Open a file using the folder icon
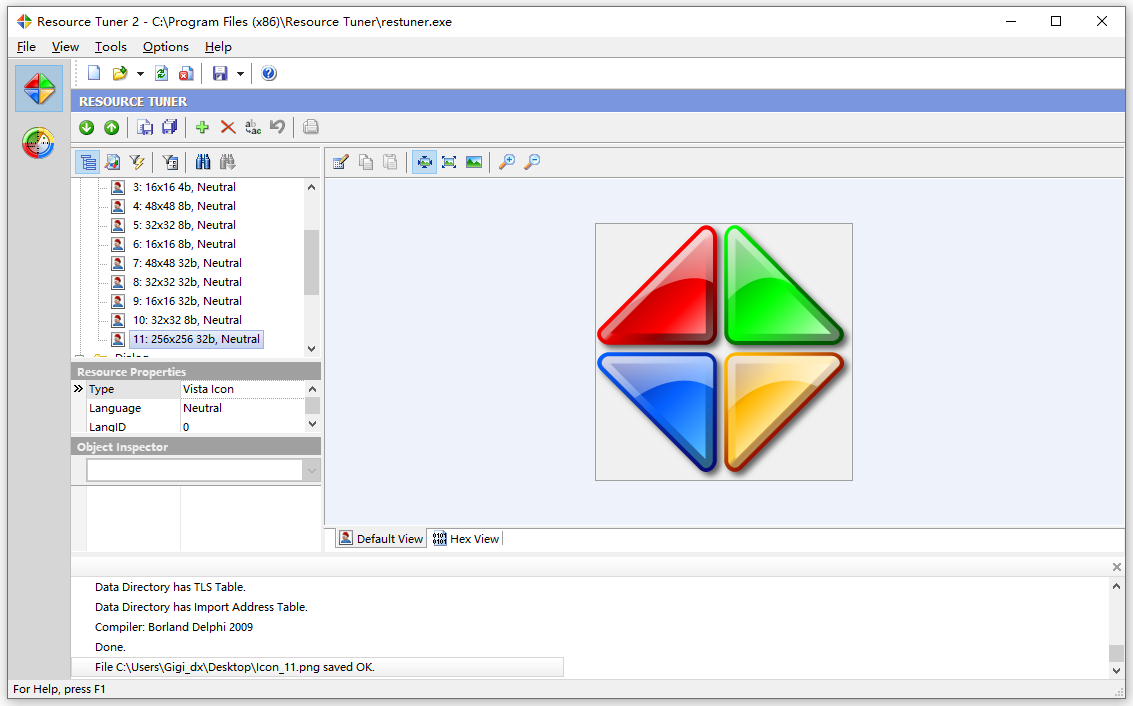 tap(120, 73)
